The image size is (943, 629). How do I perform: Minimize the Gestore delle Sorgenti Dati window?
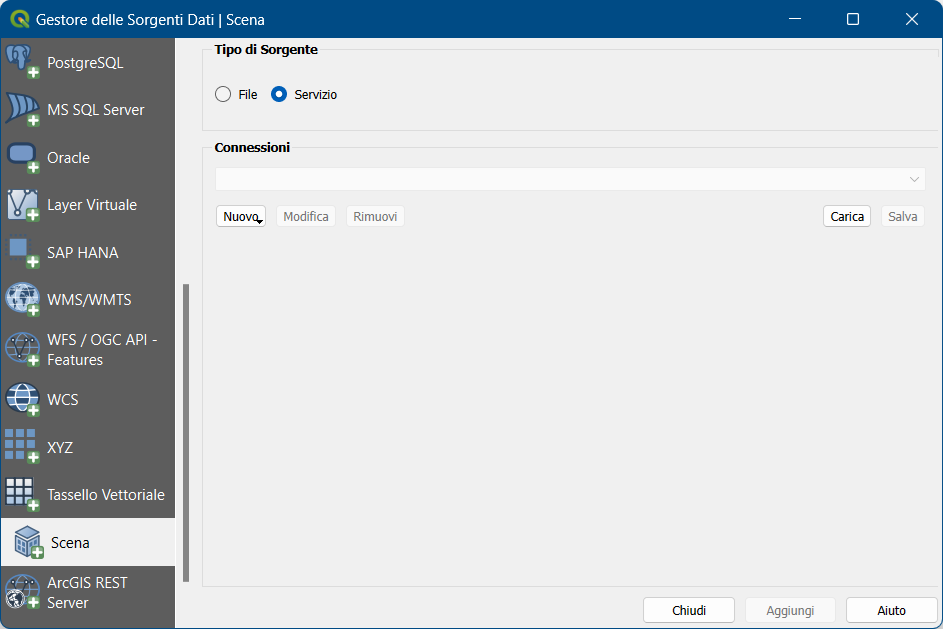click(x=795, y=19)
